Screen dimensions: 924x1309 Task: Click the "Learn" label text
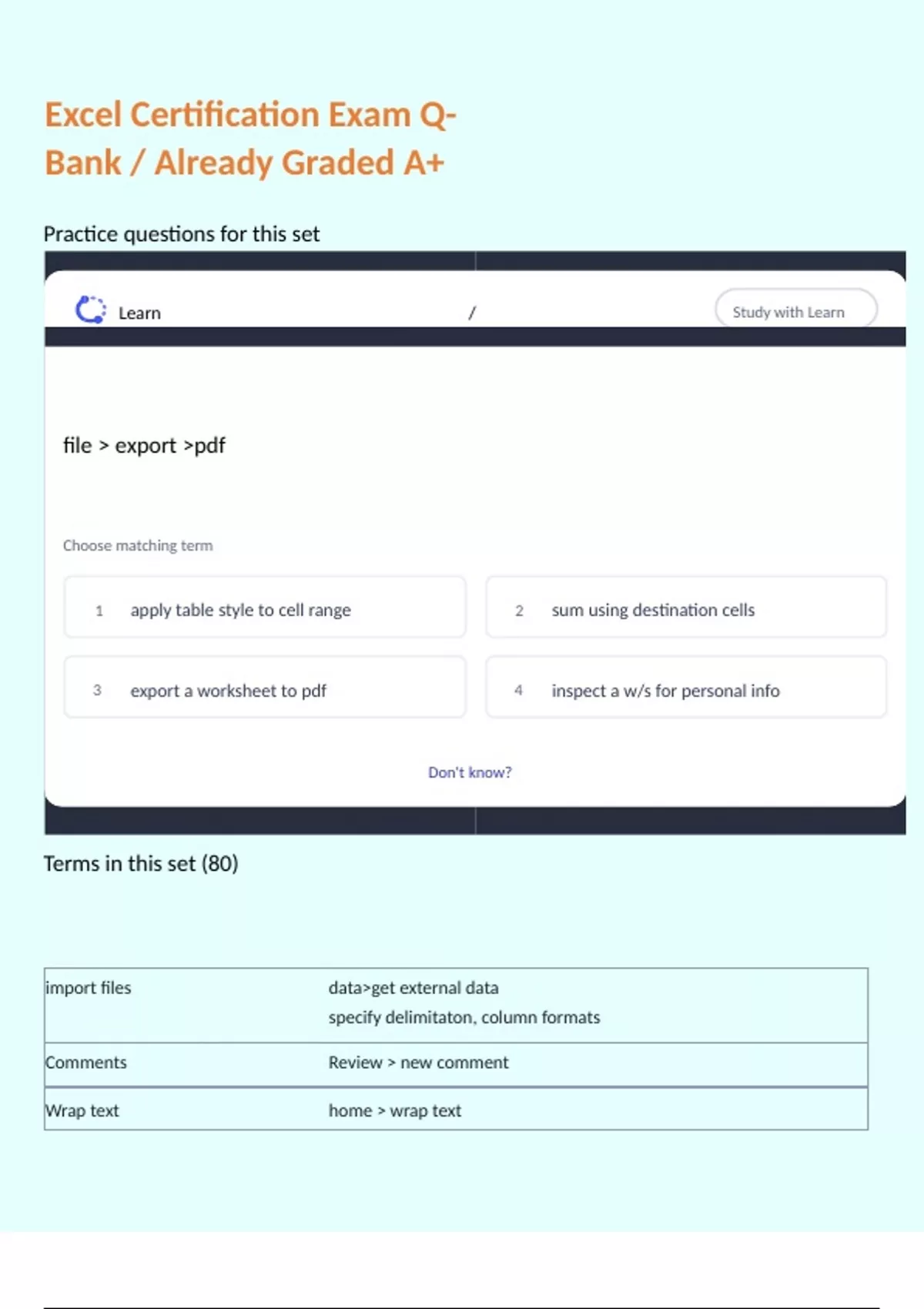pyautogui.click(x=139, y=313)
